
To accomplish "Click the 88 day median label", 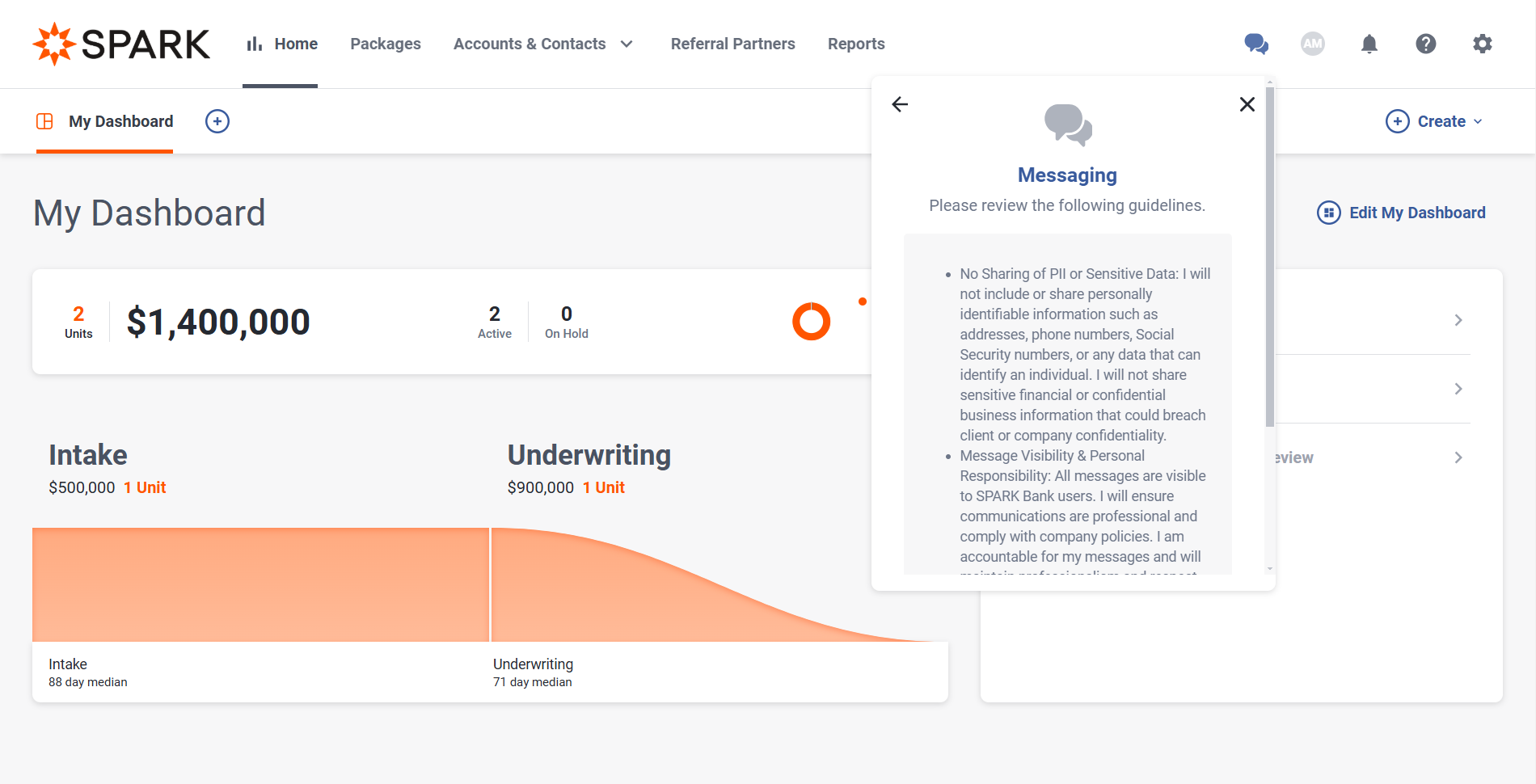I will pos(88,682).
